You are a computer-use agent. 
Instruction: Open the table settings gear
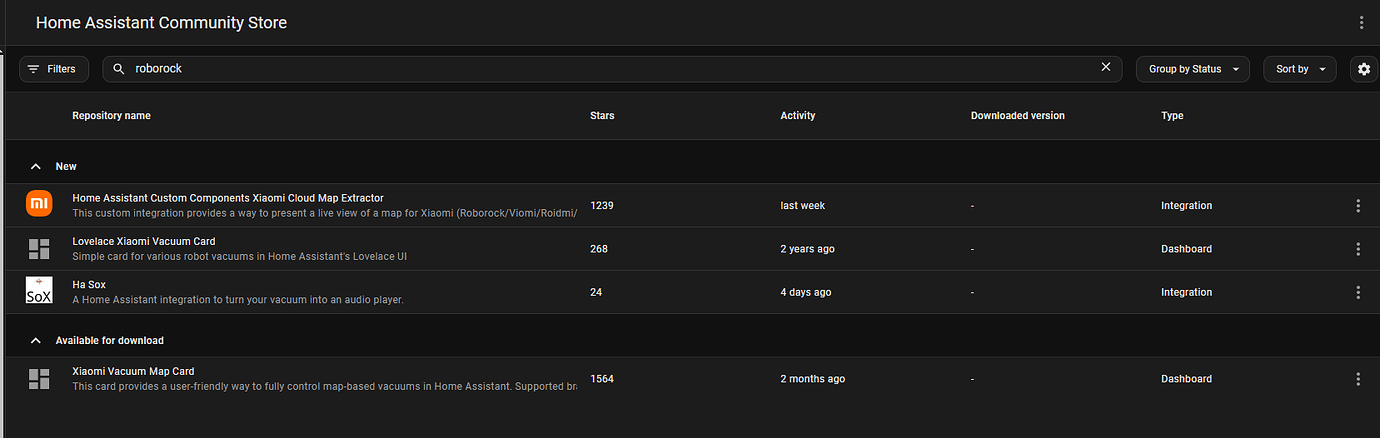(1364, 69)
